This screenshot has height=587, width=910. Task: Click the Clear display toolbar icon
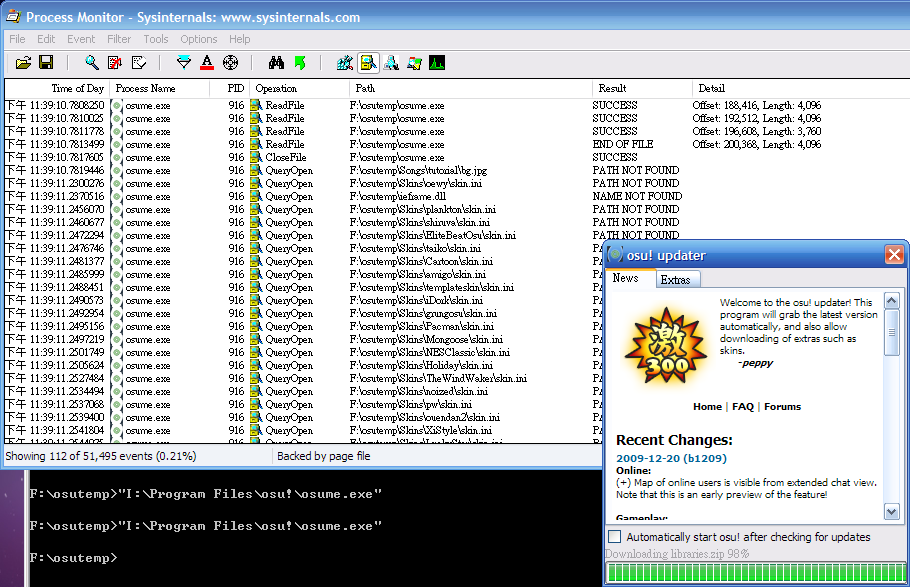pyautogui.click(x=139, y=63)
